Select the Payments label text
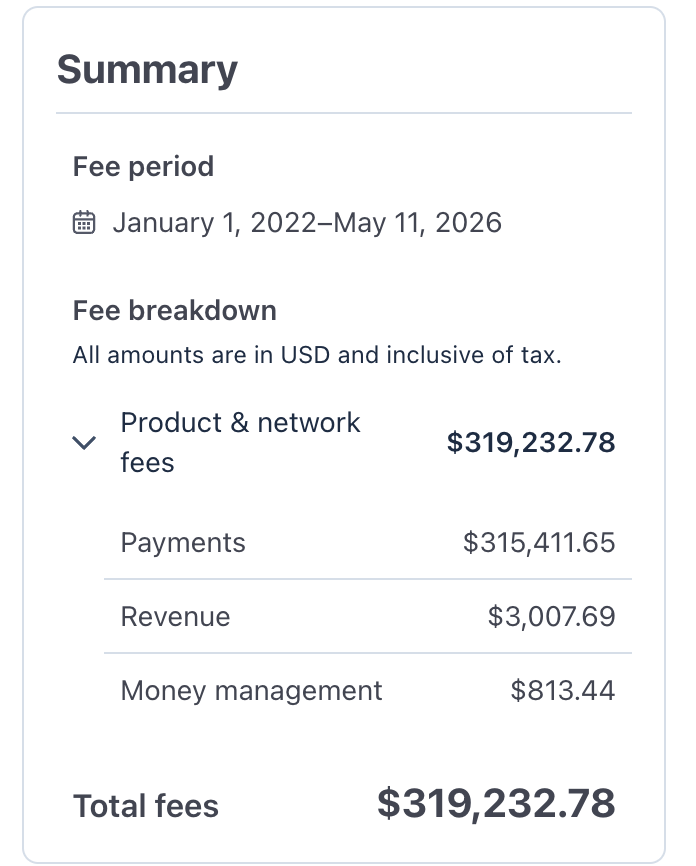Image resolution: width=696 pixels, height=866 pixels. click(x=183, y=542)
